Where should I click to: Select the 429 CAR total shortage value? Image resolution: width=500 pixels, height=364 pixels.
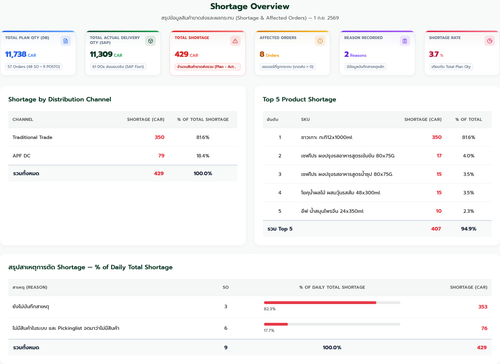(x=186, y=54)
